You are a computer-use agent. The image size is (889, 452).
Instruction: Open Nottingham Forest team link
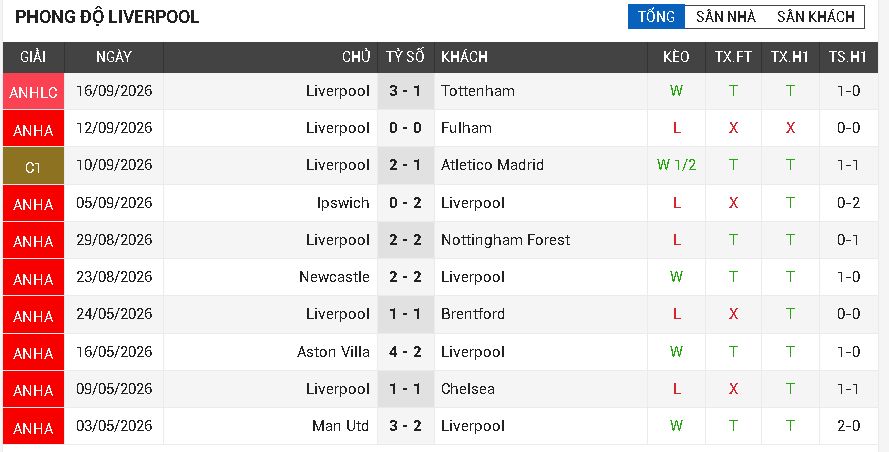(506, 240)
